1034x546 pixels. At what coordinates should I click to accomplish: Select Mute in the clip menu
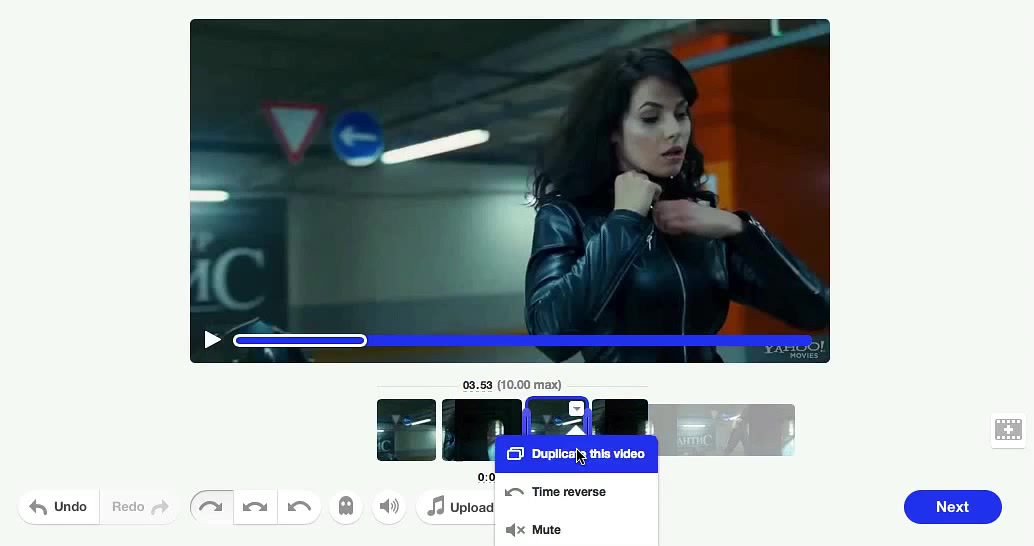pos(546,530)
